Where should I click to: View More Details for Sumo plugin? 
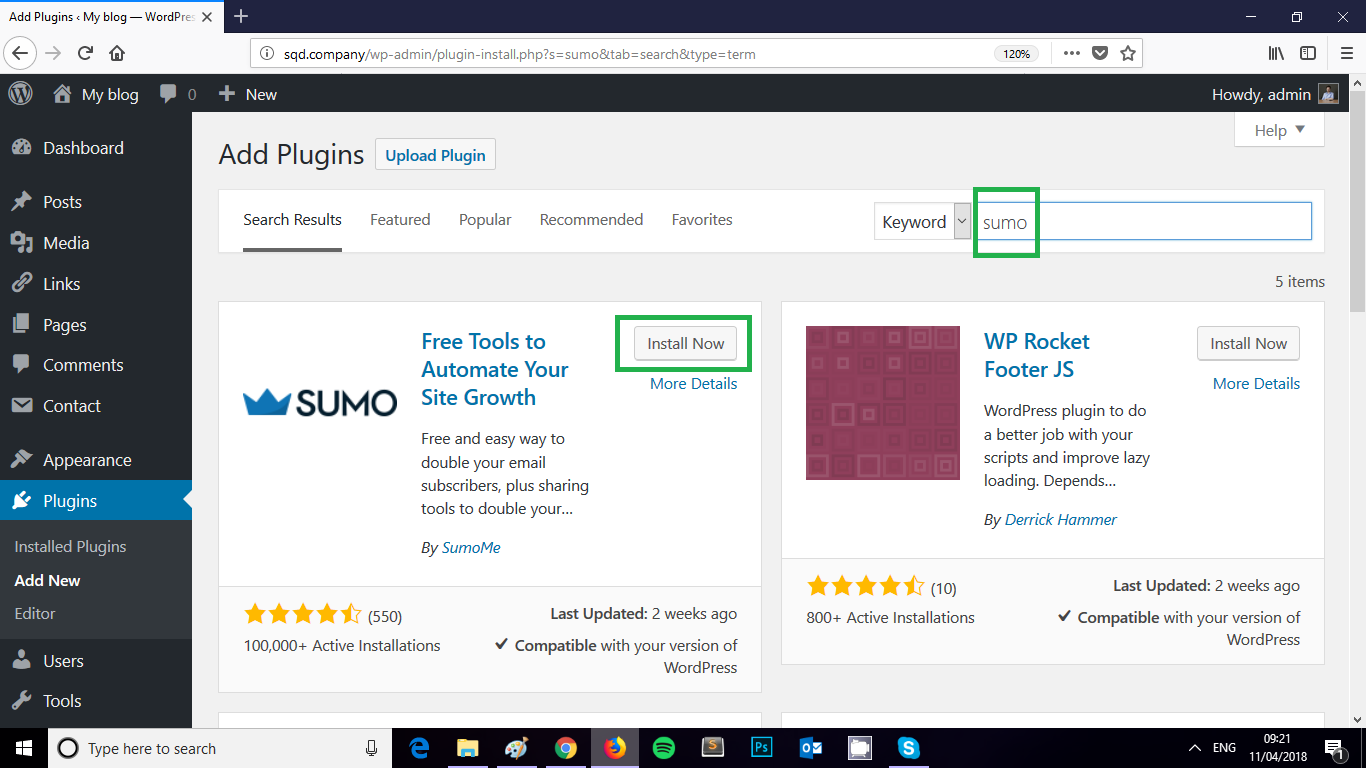coord(693,384)
